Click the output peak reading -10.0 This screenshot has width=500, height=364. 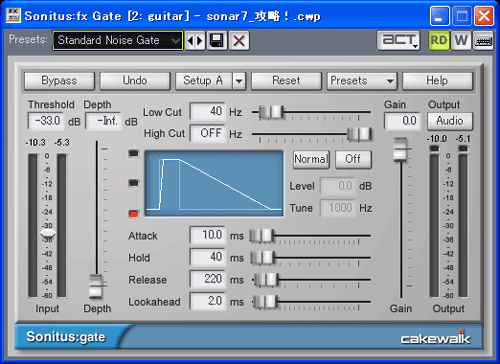click(x=437, y=138)
